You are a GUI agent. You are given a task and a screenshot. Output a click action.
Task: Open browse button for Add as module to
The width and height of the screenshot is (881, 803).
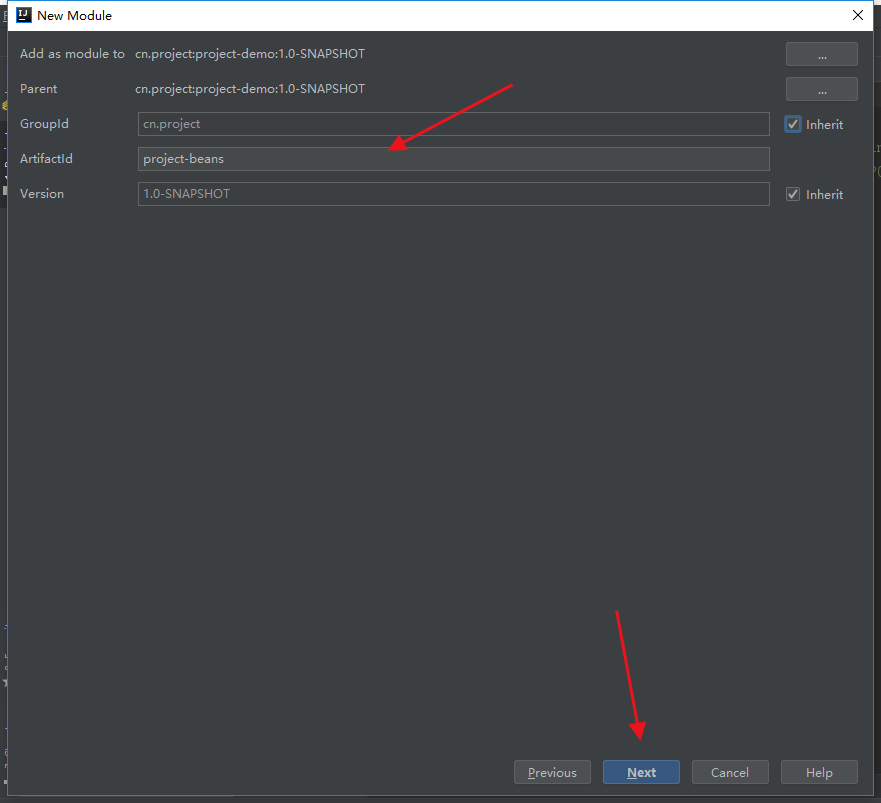821,55
